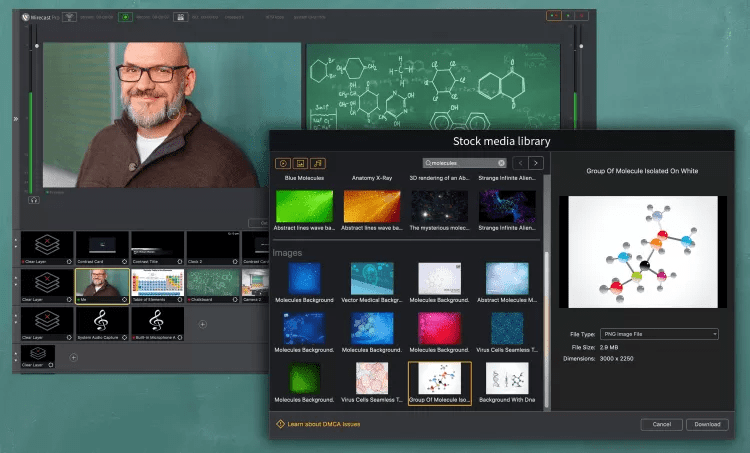Open settings gear on Contrast Card shot
Screen dimensions: 750x453
coord(122,262)
